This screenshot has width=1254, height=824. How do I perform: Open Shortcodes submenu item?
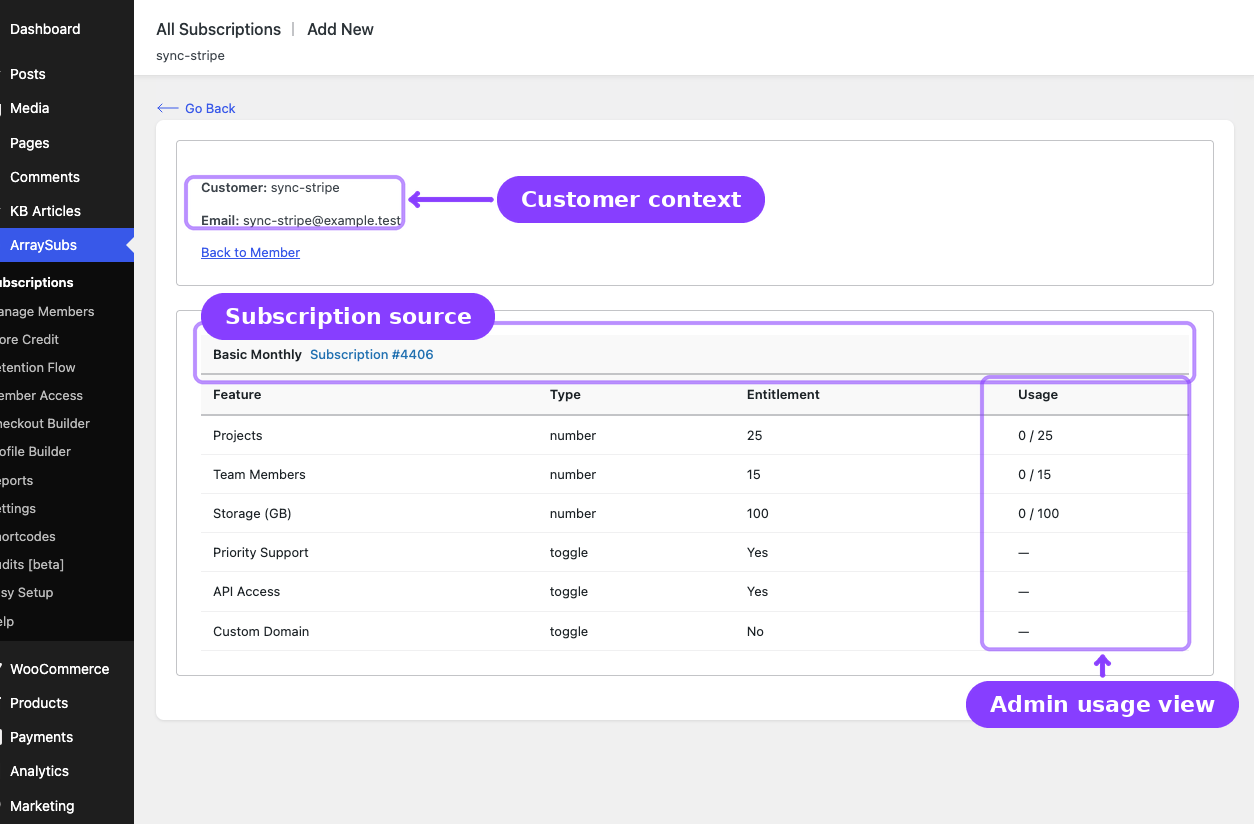coord(28,536)
